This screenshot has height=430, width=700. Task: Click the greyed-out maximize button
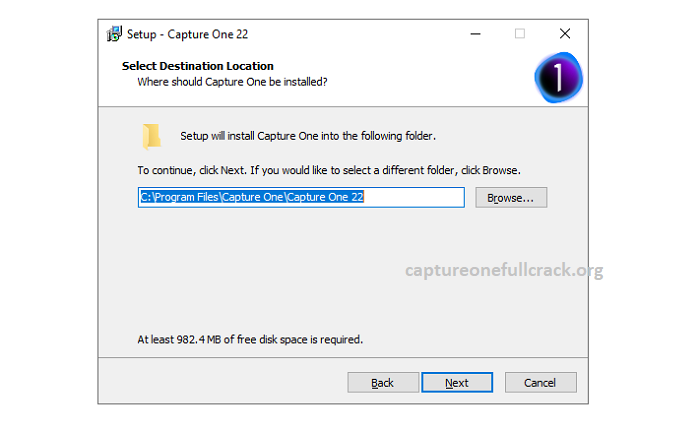point(520,34)
